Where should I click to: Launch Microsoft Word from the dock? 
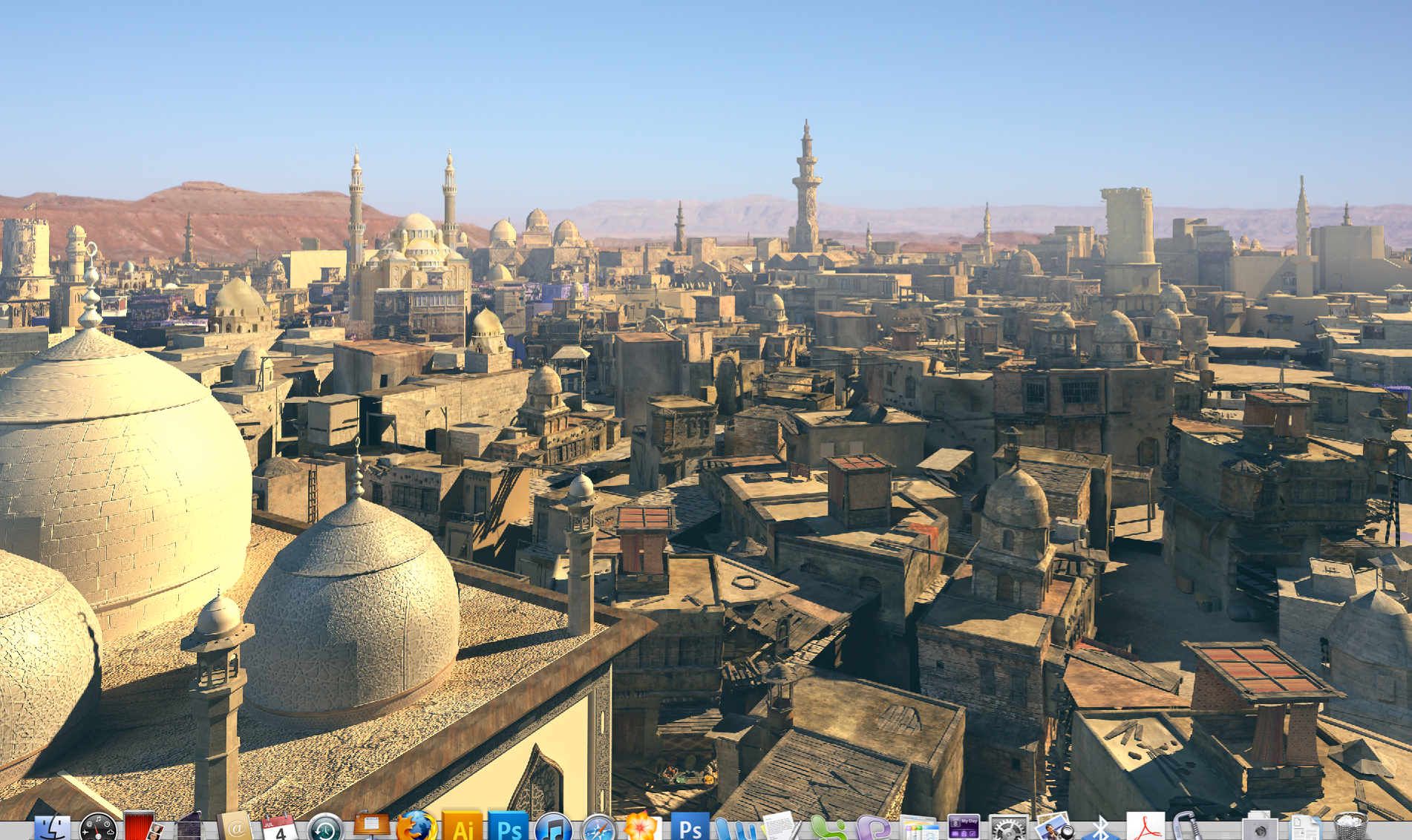click(736, 828)
